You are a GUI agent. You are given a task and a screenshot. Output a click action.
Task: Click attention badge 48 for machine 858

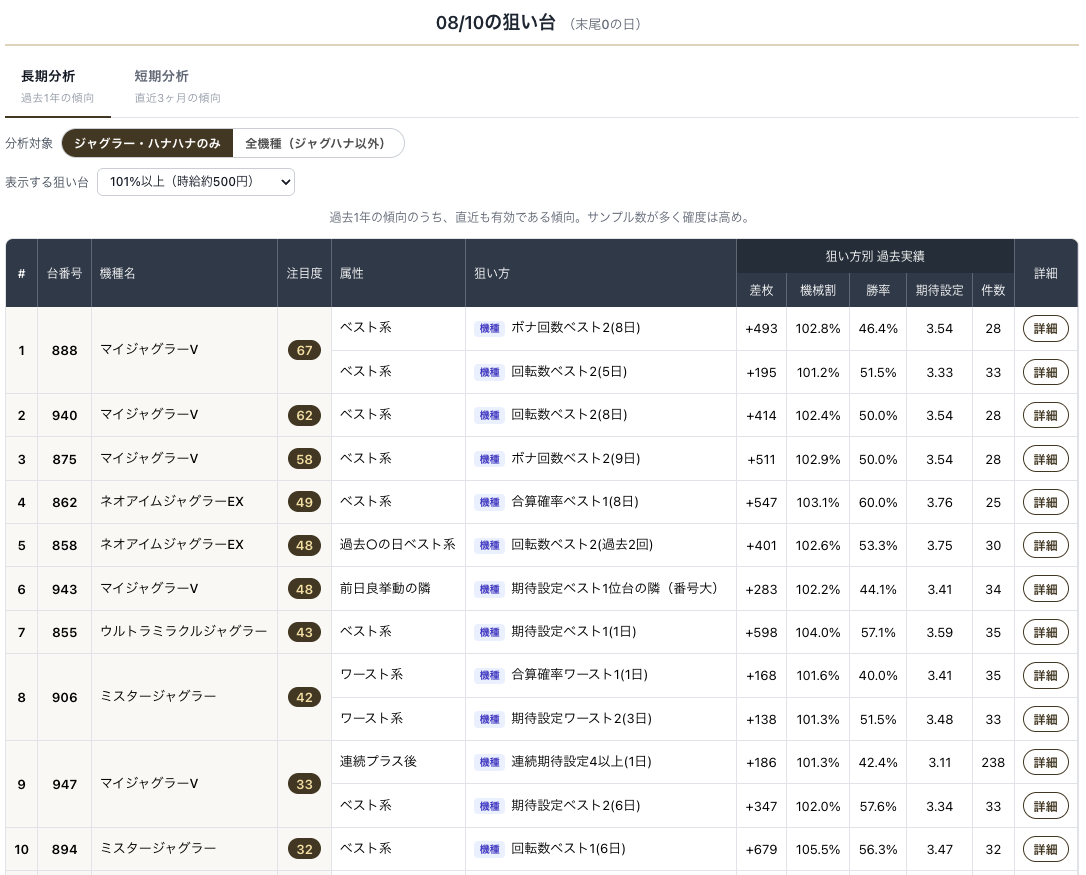click(x=304, y=545)
